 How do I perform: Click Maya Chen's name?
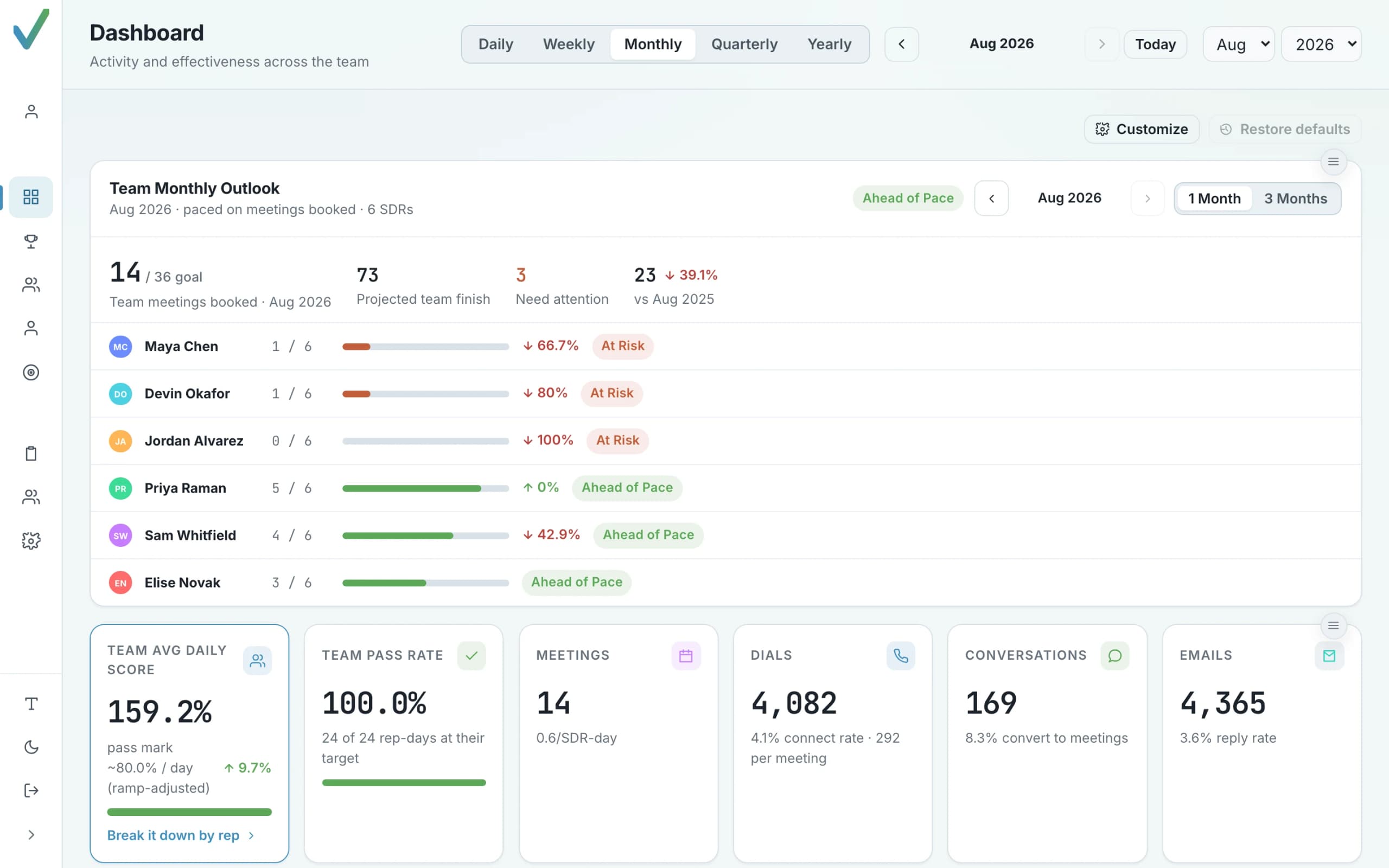[181, 346]
